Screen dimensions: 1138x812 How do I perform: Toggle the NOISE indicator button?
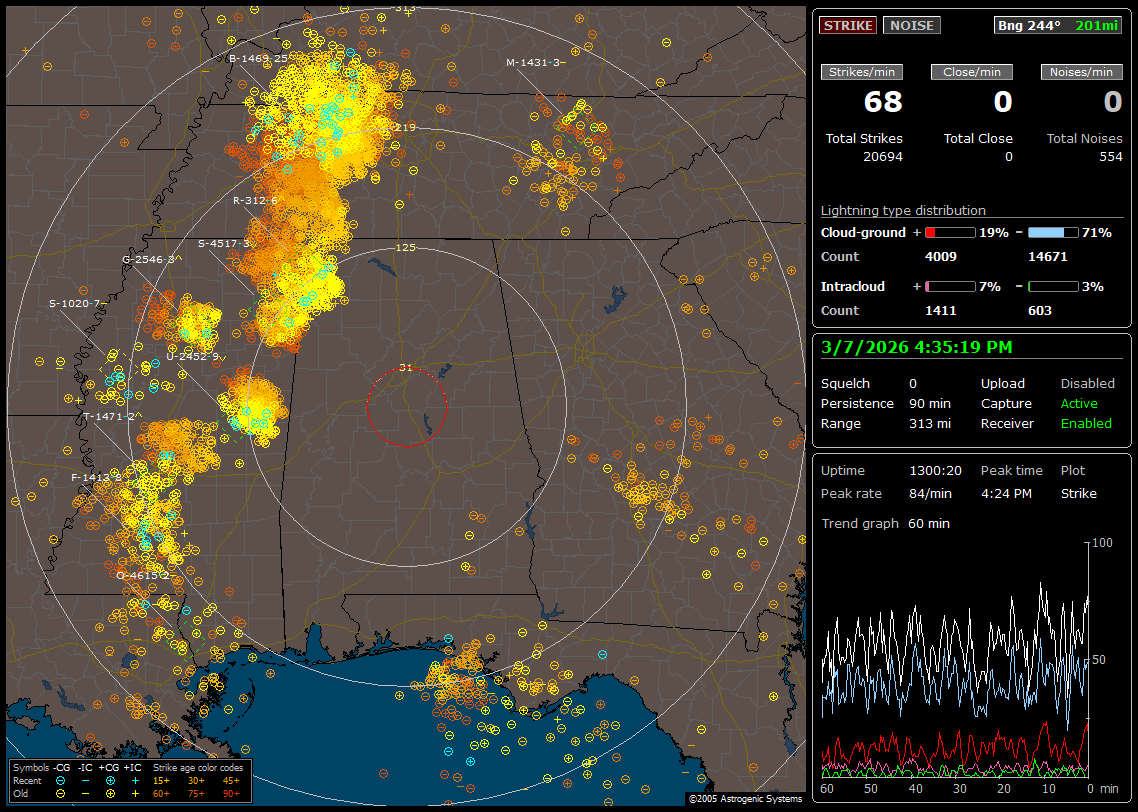pos(911,25)
